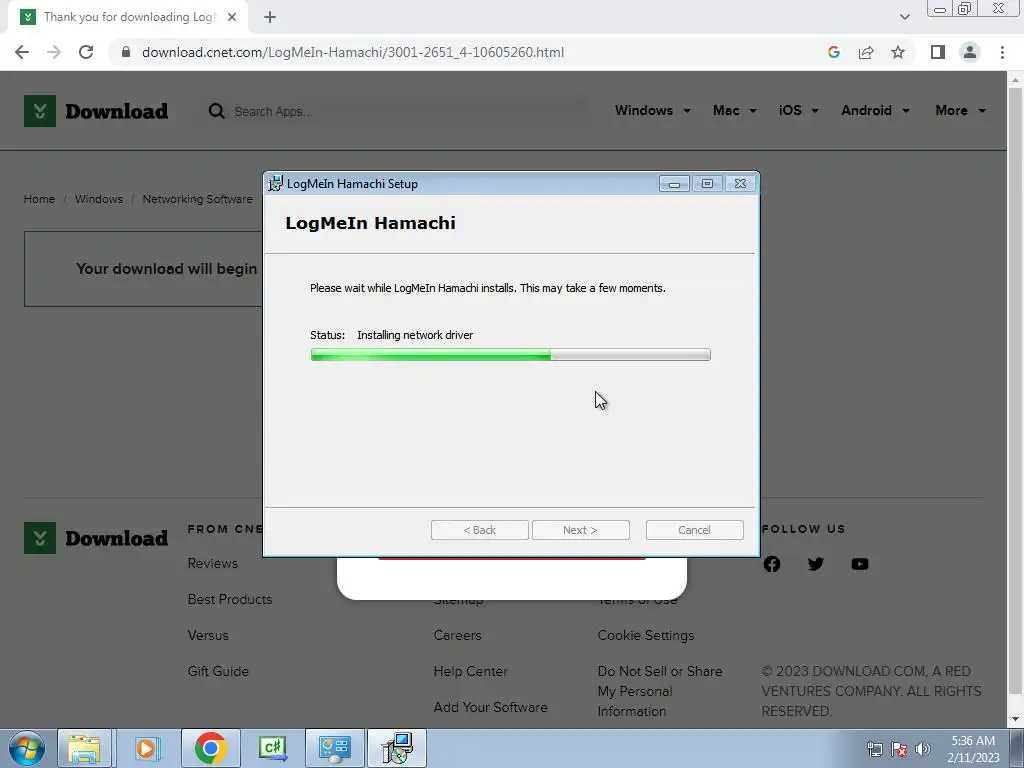
Task: Open volume speaker tray icon
Action: coord(922,749)
